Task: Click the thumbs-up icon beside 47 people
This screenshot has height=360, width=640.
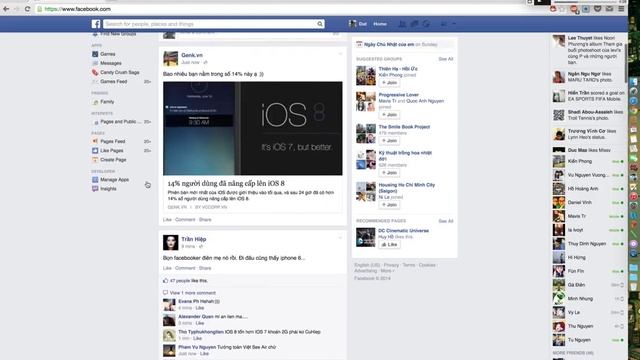Action: click(165, 281)
